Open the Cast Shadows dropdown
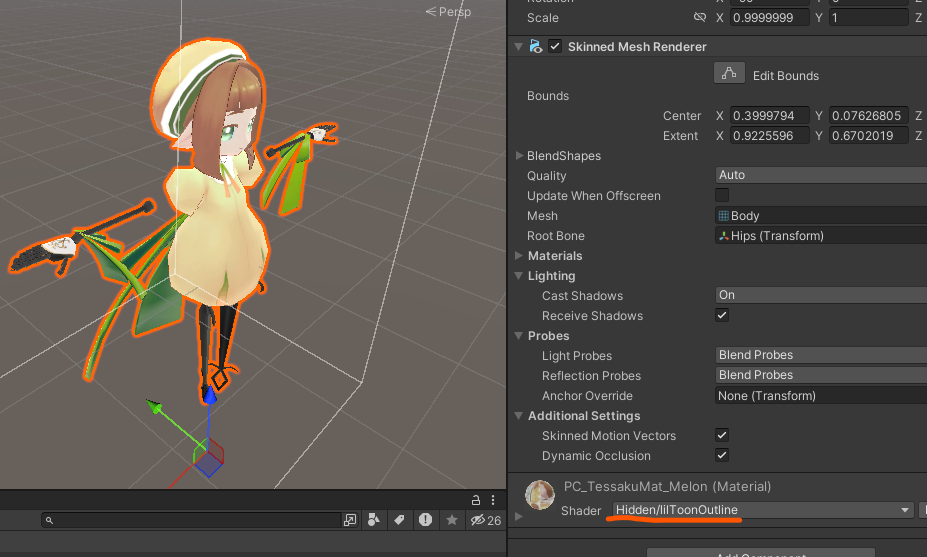927x557 pixels. click(x=821, y=295)
